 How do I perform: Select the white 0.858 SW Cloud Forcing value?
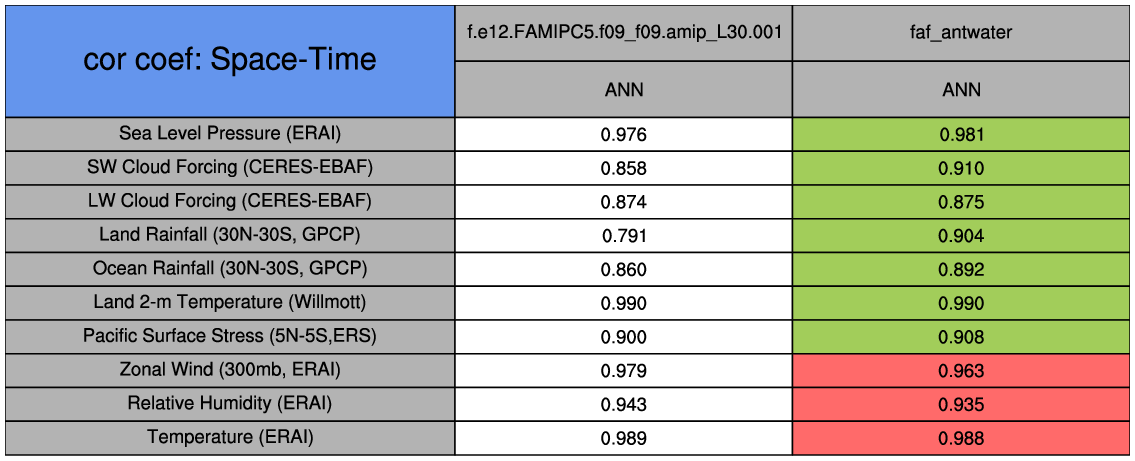coord(624,168)
